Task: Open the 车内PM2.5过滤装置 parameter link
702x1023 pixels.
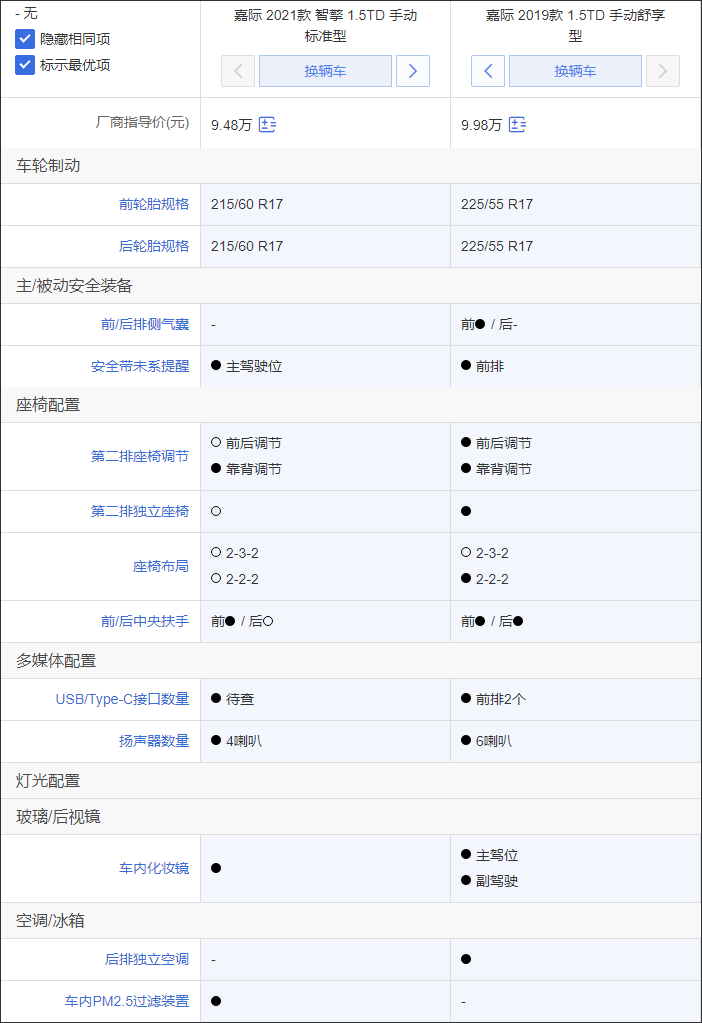Action: click(127, 1001)
